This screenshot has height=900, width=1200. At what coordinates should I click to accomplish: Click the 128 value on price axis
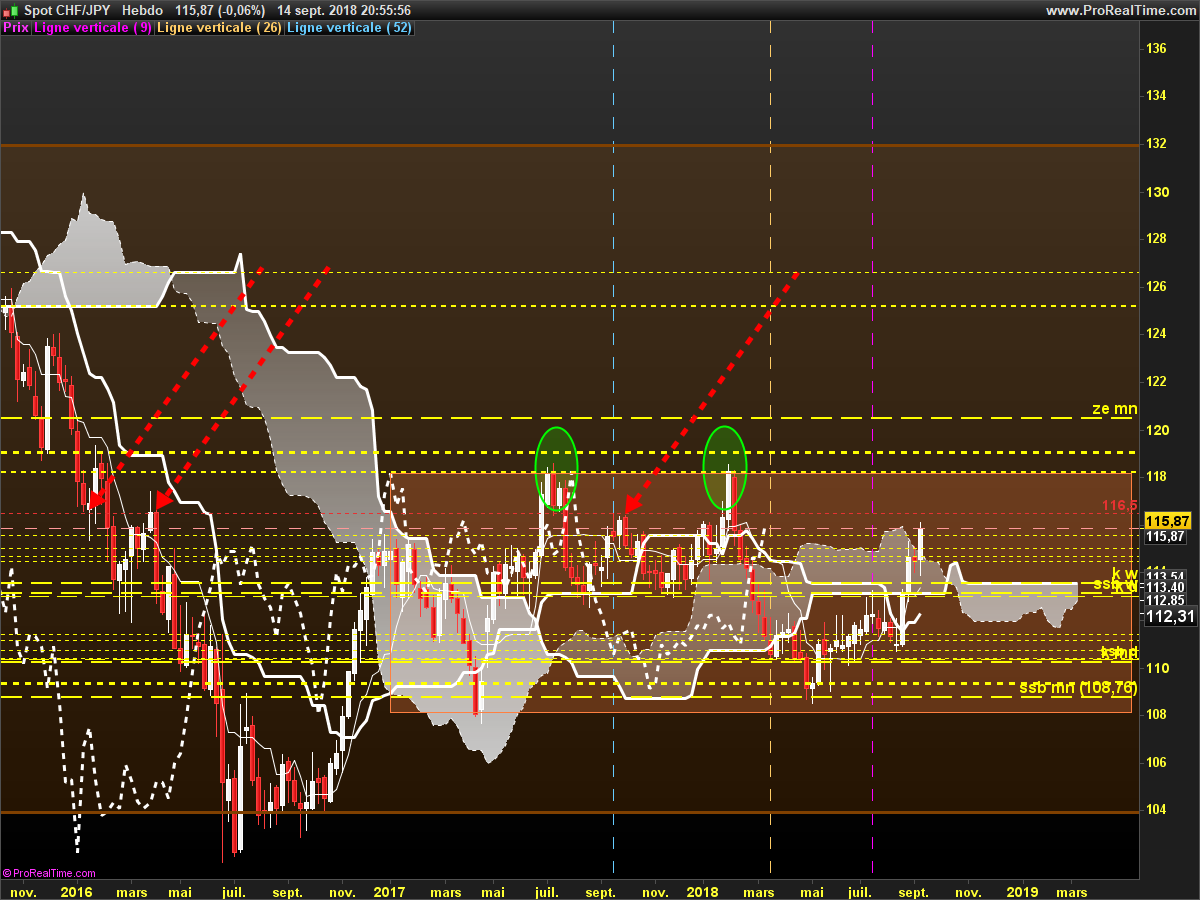click(x=1156, y=239)
